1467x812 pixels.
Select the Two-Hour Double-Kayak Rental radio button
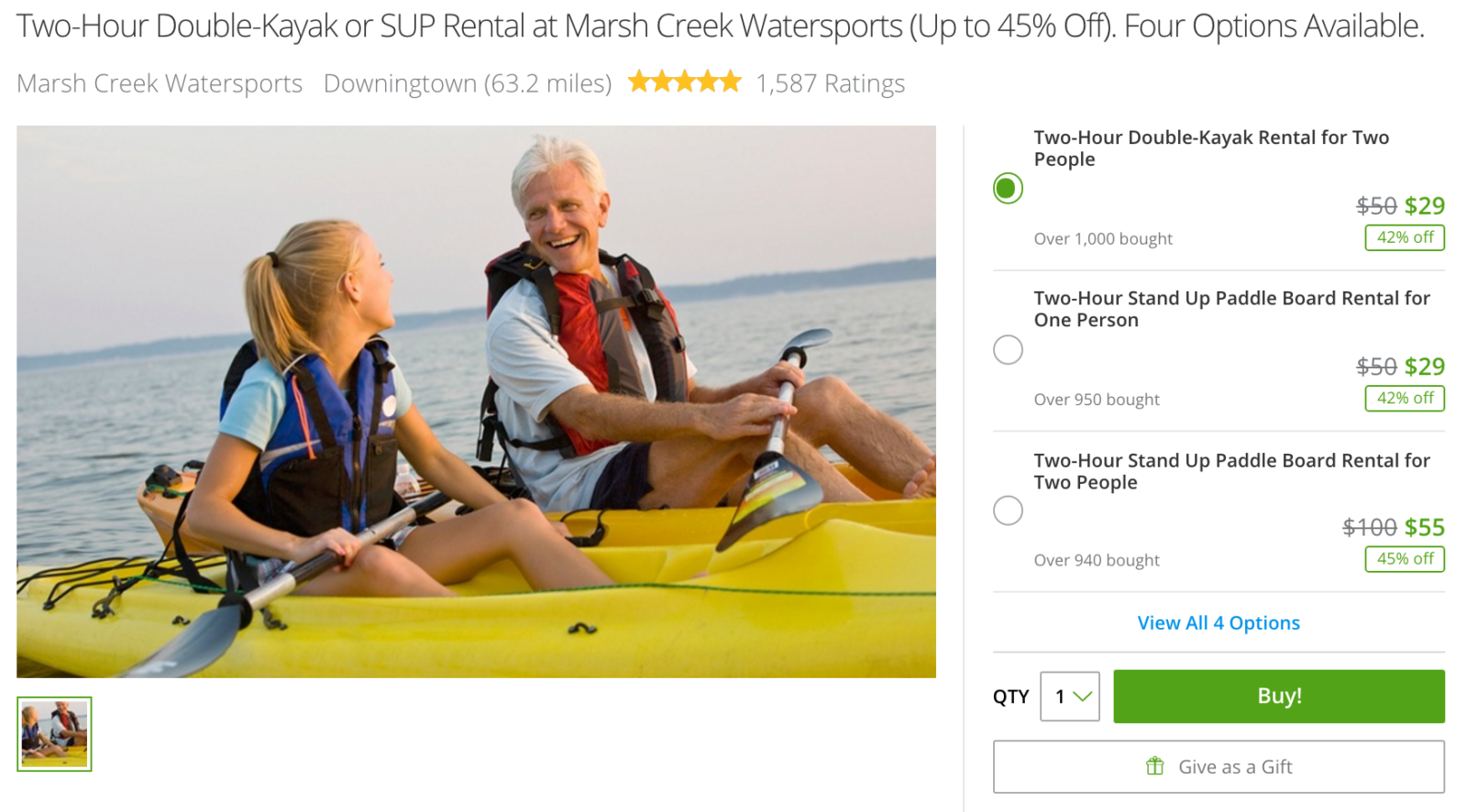(1008, 188)
